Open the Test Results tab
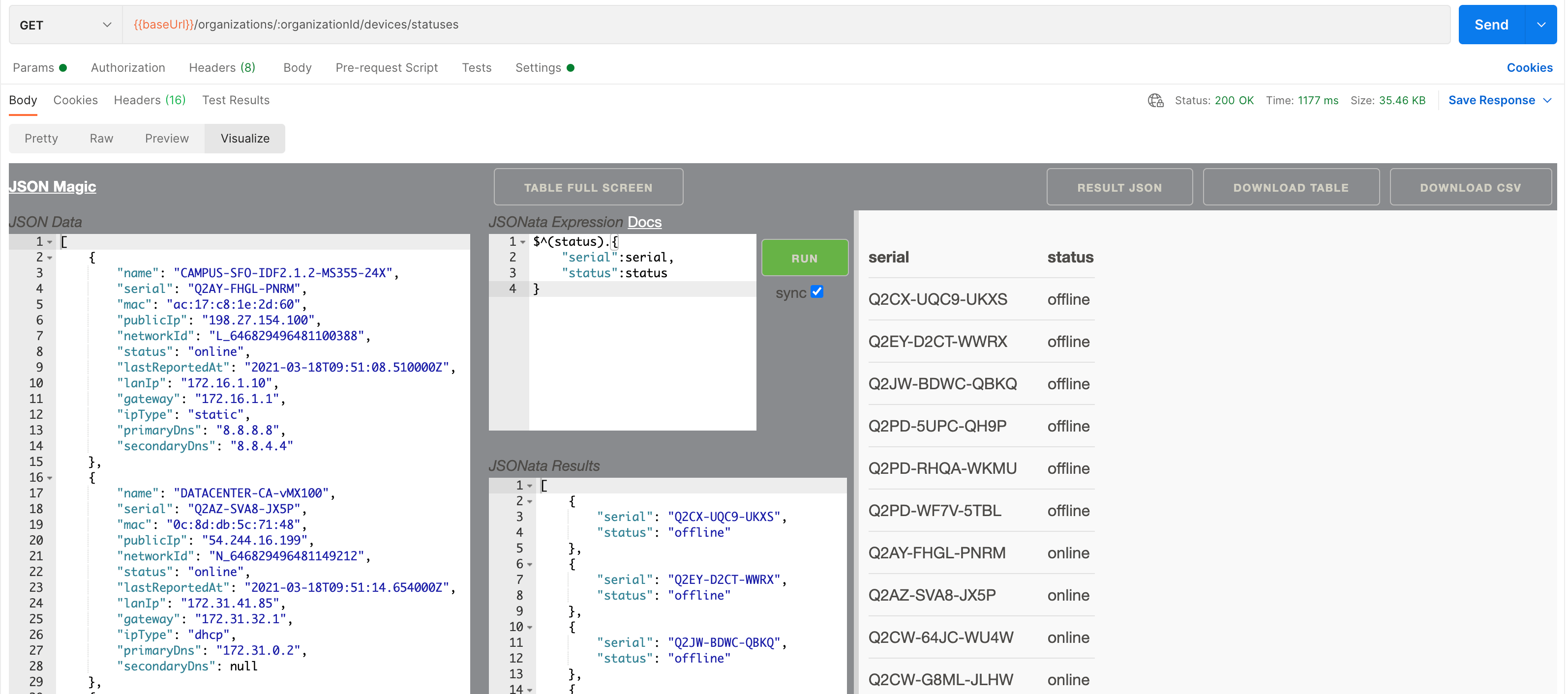Screen dimensions: 1568x694 click(x=235, y=100)
